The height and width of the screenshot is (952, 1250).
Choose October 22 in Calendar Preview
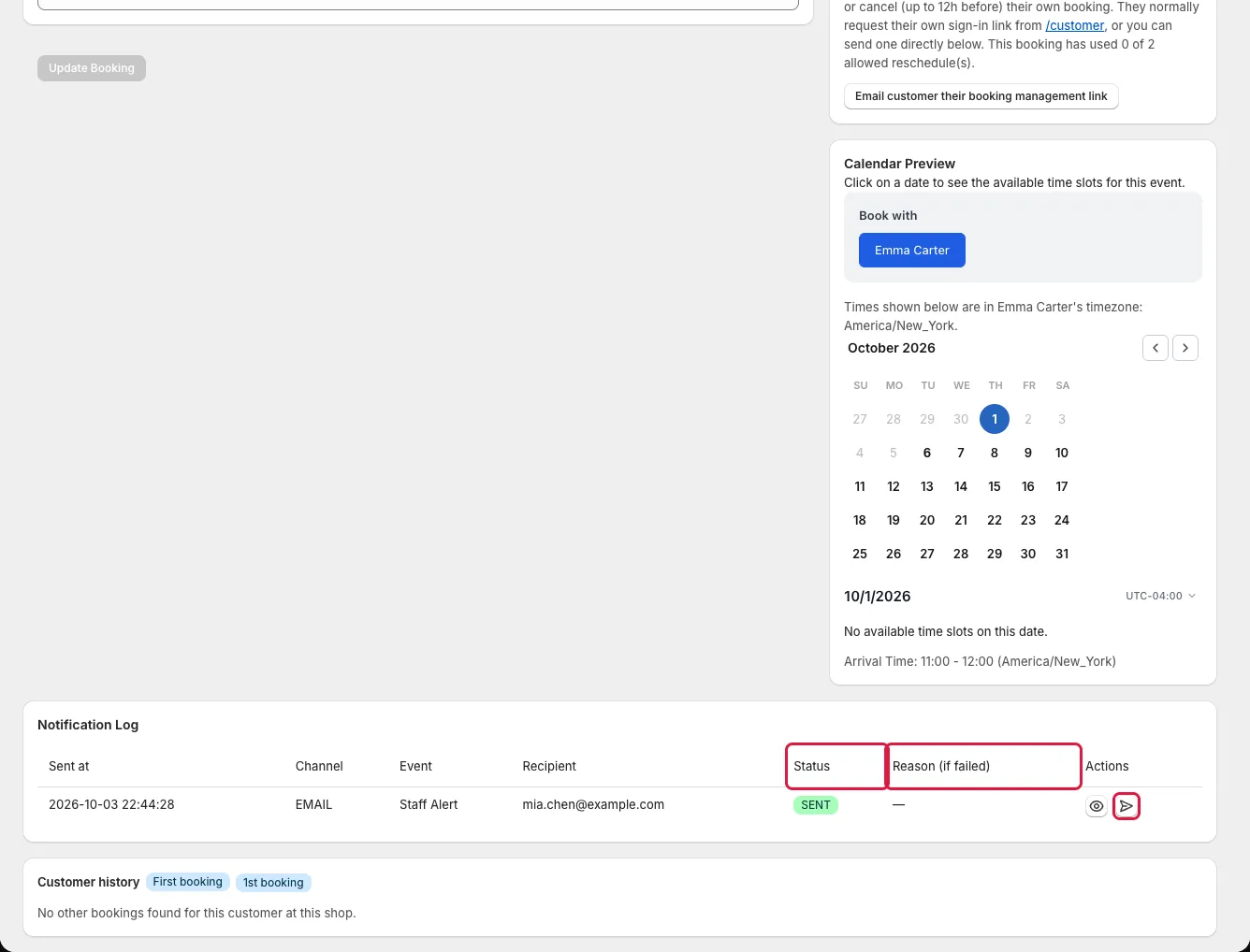995,520
